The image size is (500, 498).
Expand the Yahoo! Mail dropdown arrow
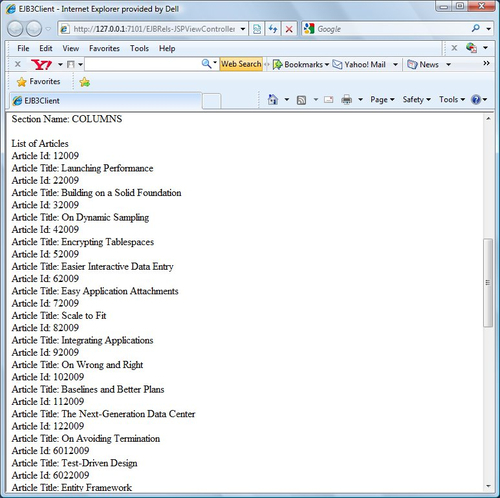click(x=395, y=64)
